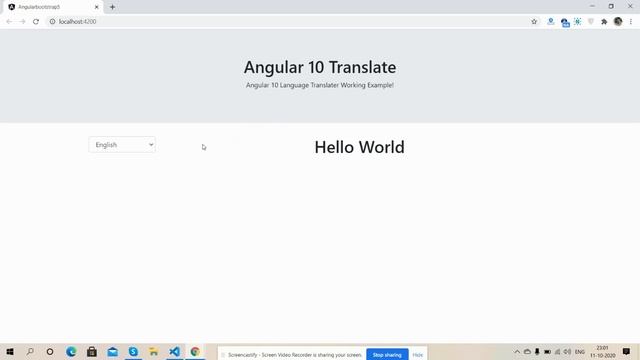Image resolution: width=640 pixels, height=360 pixels.
Task: Click the blue translate extension icon
Action: [x=565, y=22]
